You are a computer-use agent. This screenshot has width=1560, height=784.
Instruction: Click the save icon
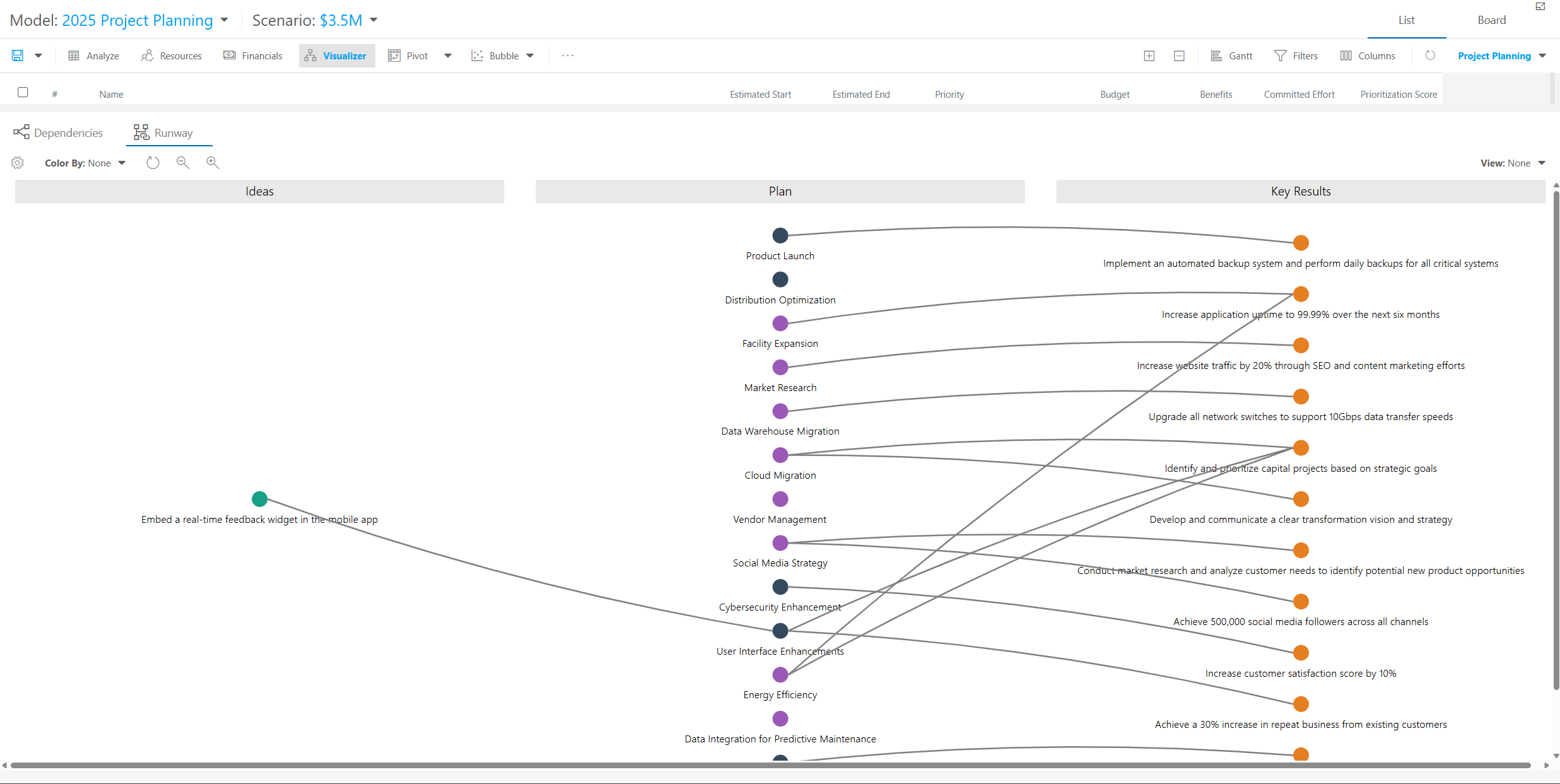click(x=17, y=56)
